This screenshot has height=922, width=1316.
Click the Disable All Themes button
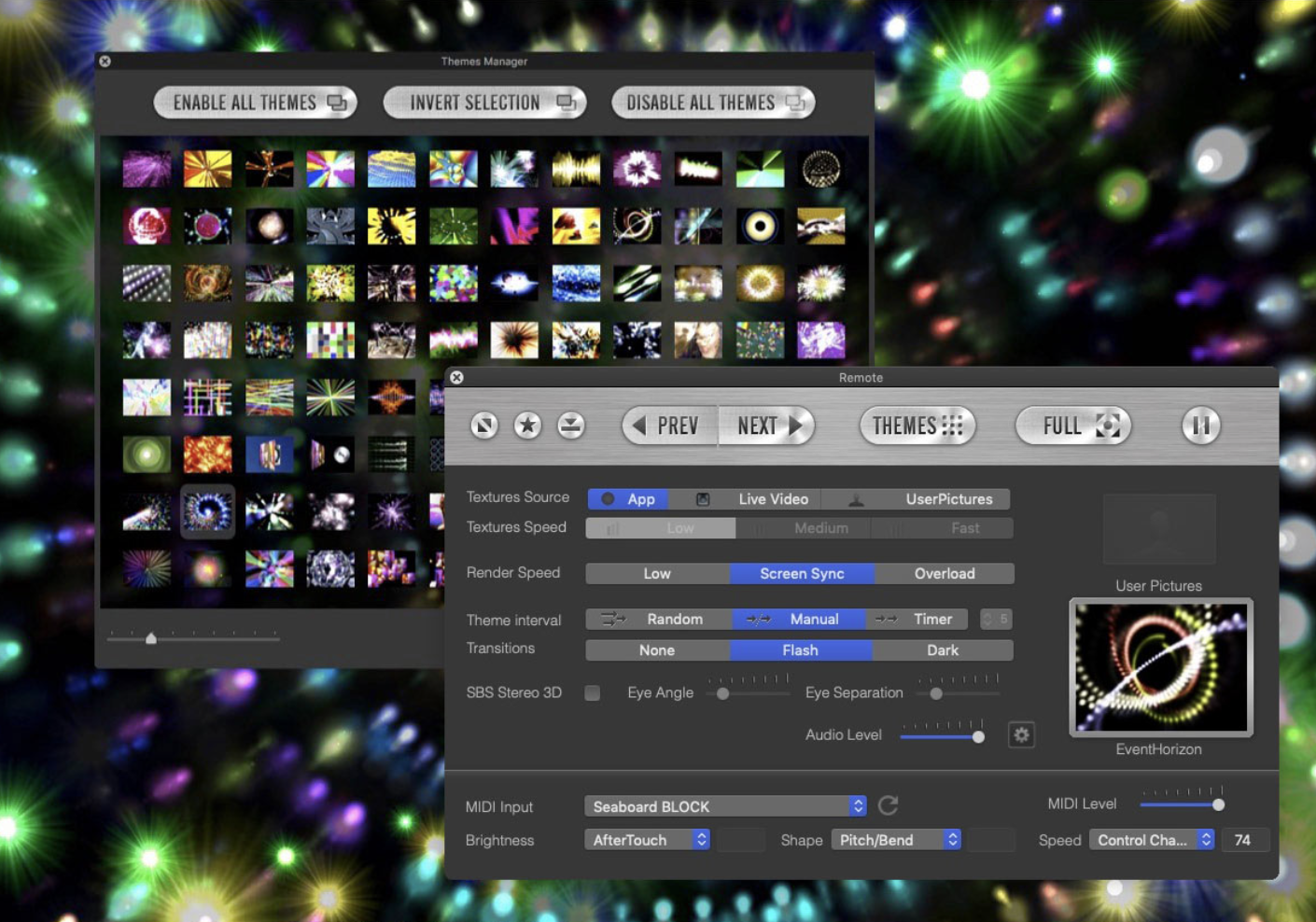(x=712, y=103)
